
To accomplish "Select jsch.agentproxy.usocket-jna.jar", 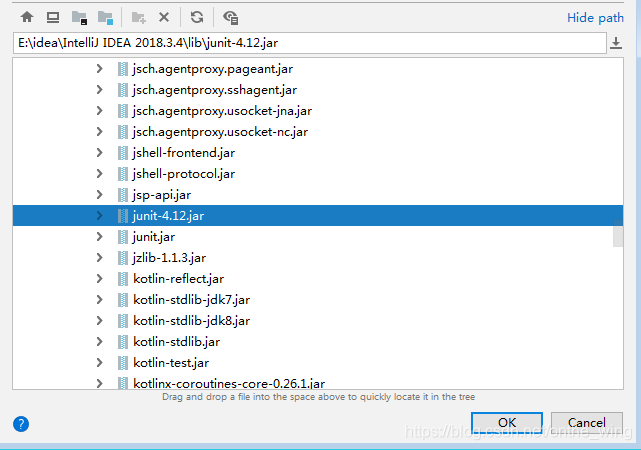I will [222, 111].
